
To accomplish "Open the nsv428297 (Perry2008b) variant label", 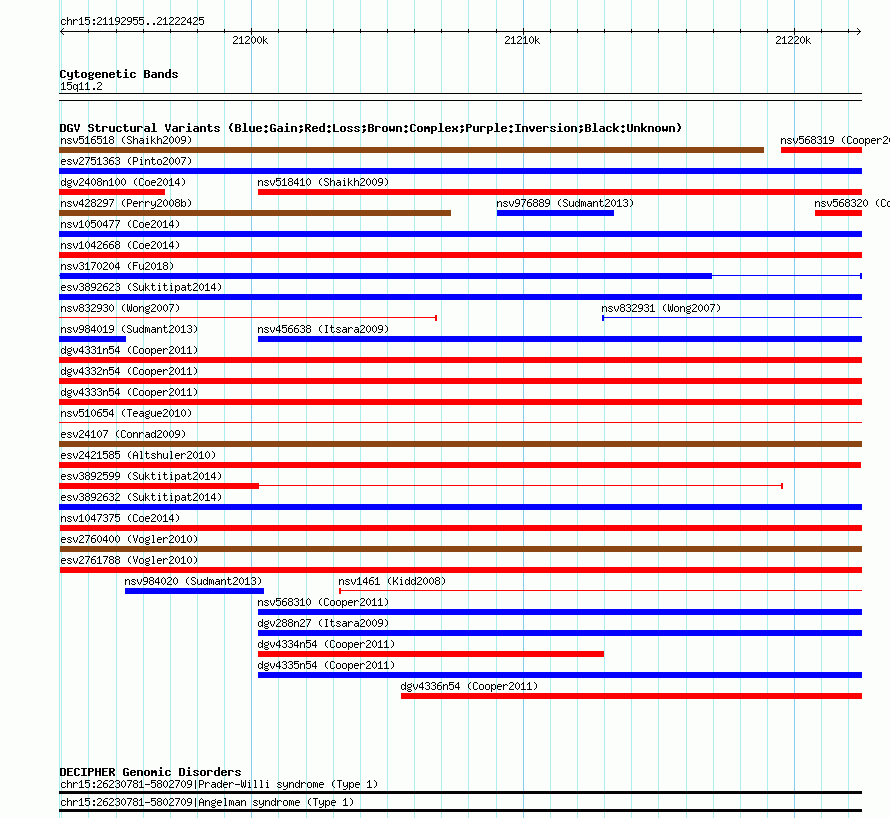I will 126,203.
